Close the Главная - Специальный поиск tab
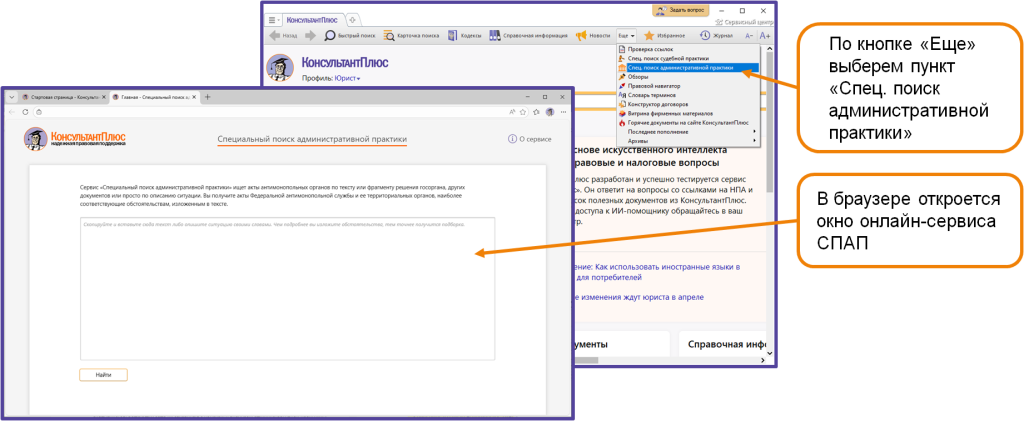The height and width of the screenshot is (421, 1024). coord(195,97)
